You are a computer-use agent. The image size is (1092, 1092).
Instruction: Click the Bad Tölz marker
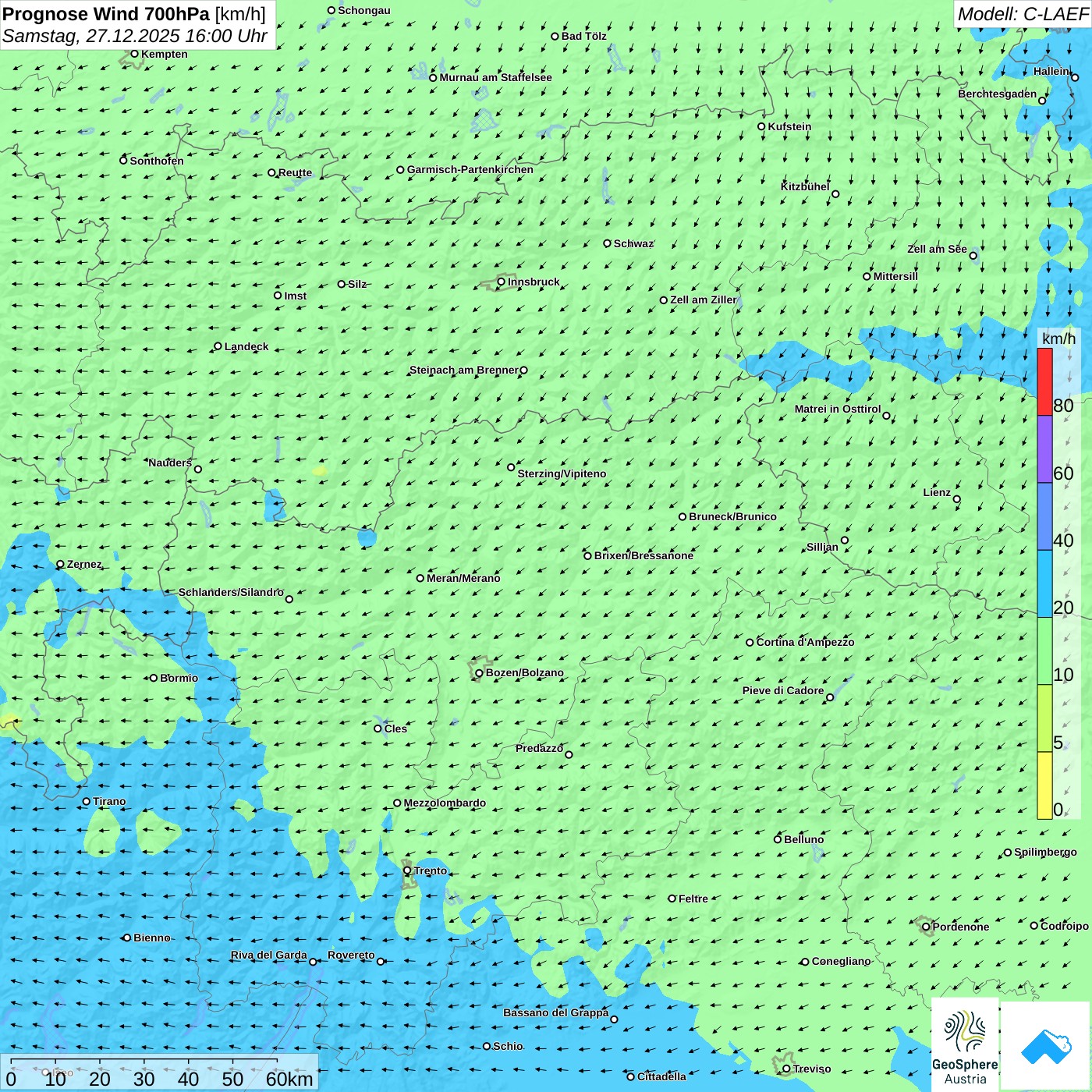point(555,36)
